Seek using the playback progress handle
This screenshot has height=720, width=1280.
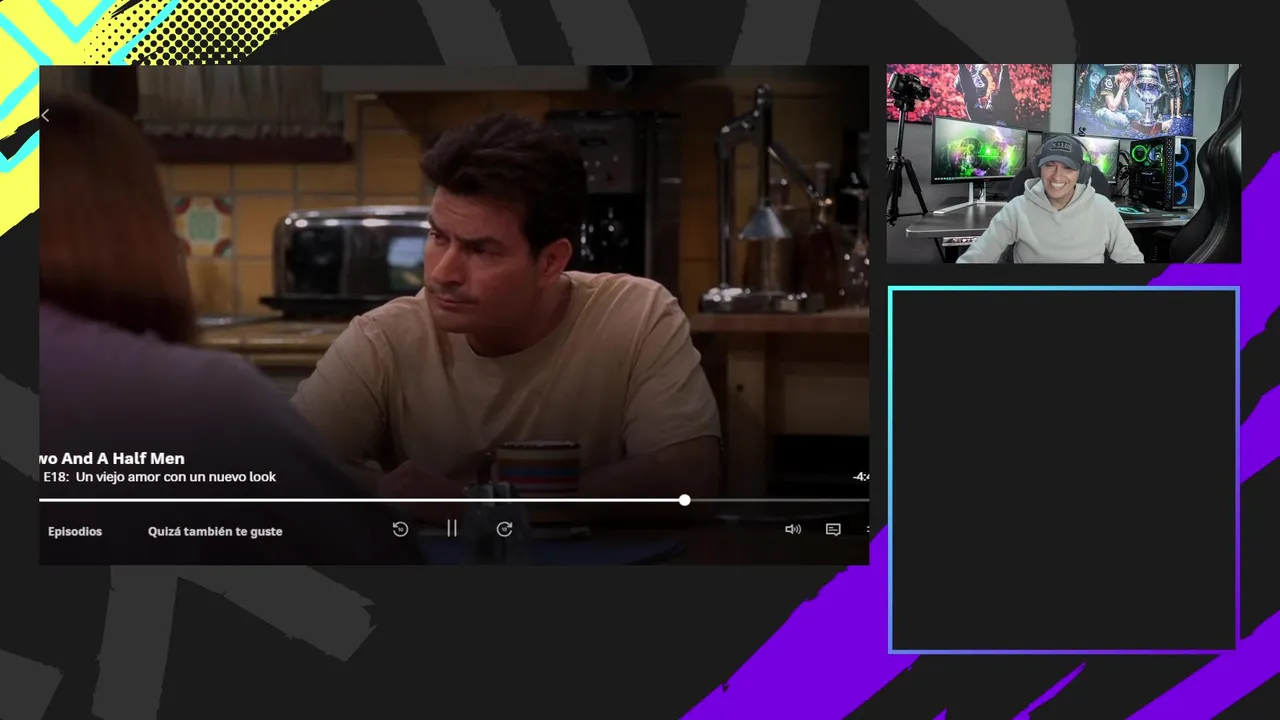(684, 500)
